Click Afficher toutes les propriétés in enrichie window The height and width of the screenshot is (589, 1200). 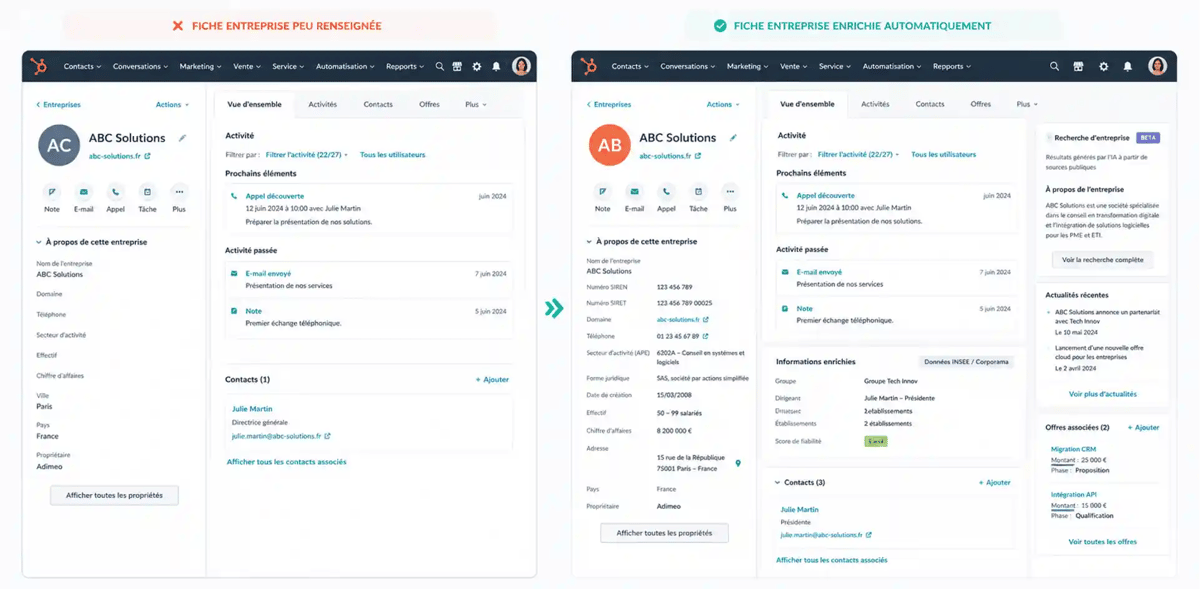[x=665, y=533]
